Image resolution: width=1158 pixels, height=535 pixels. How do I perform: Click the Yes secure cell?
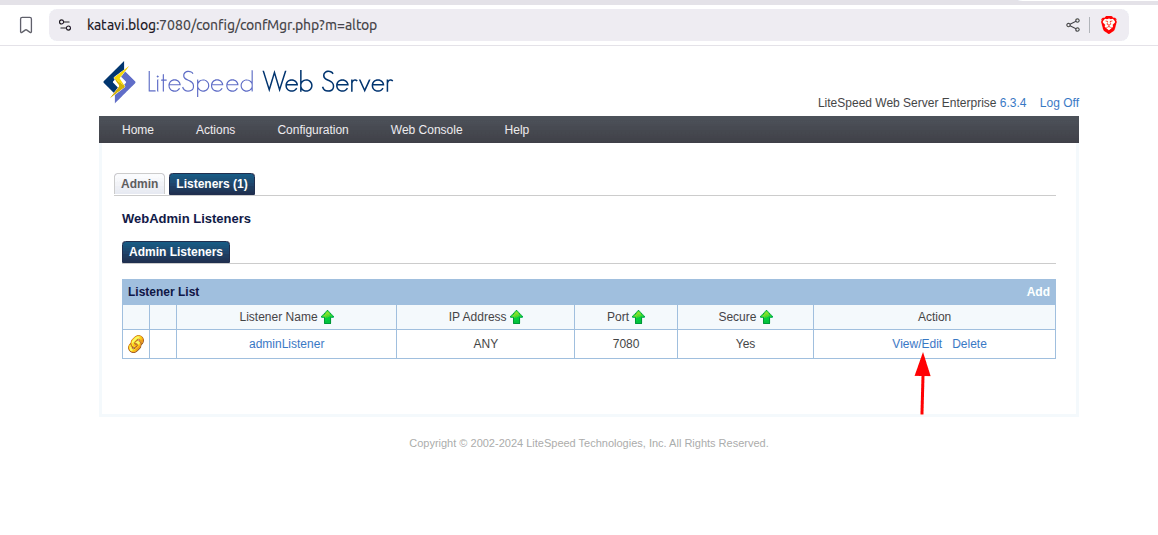tap(745, 344)
